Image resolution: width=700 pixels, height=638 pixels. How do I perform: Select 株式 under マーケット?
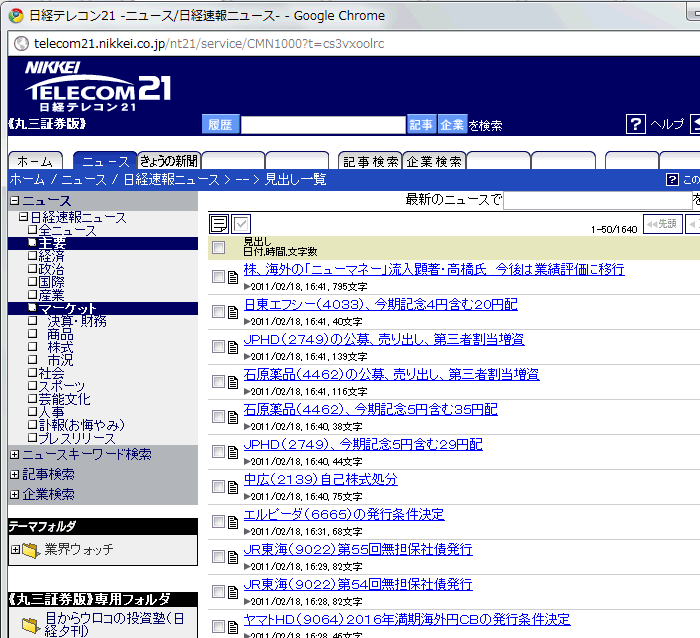tap(60, 347)
